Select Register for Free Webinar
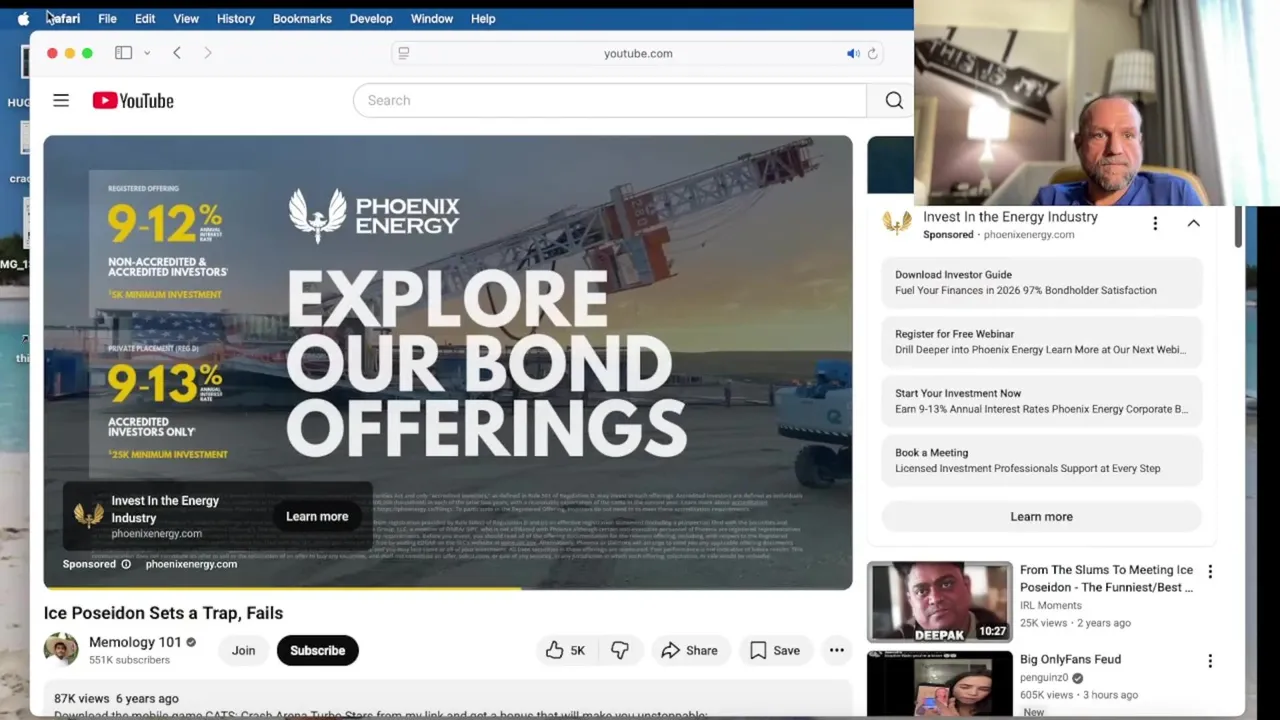1280x720 pixels. [1041, 341]
